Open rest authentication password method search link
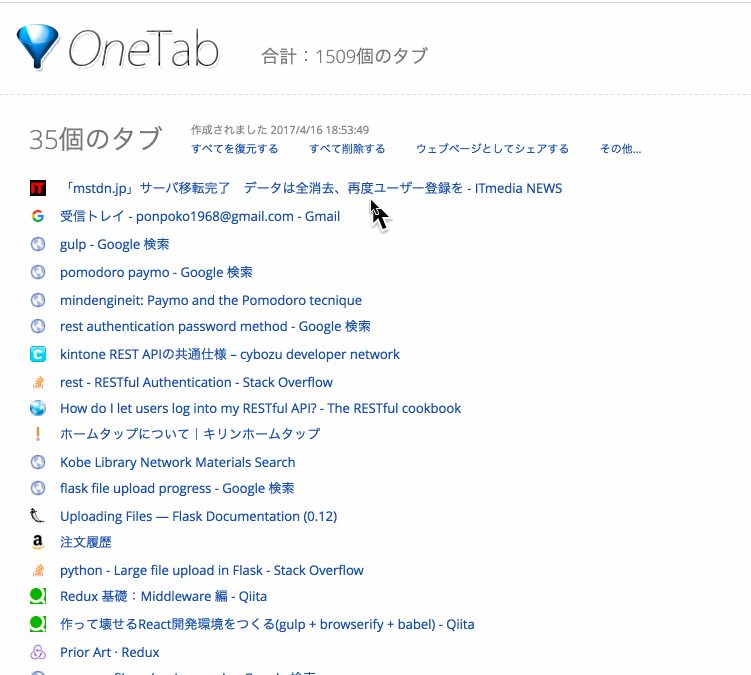Image resolution: width=751 pixels, height=675 pixels. pyautogui.click(x=216, y=326)
